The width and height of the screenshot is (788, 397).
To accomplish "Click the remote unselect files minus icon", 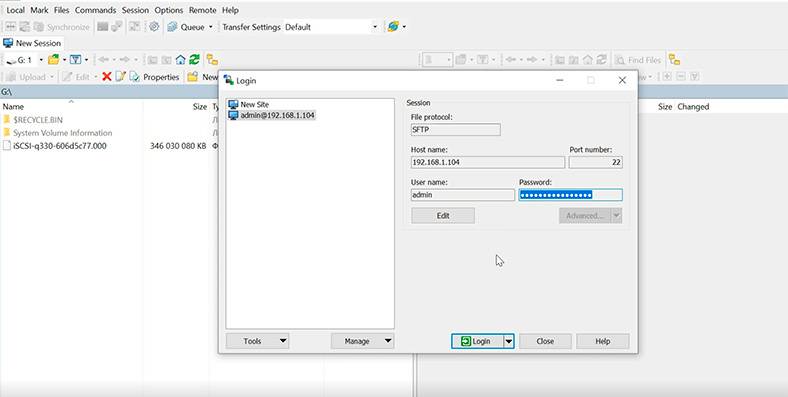I will [x=681, y=77].
